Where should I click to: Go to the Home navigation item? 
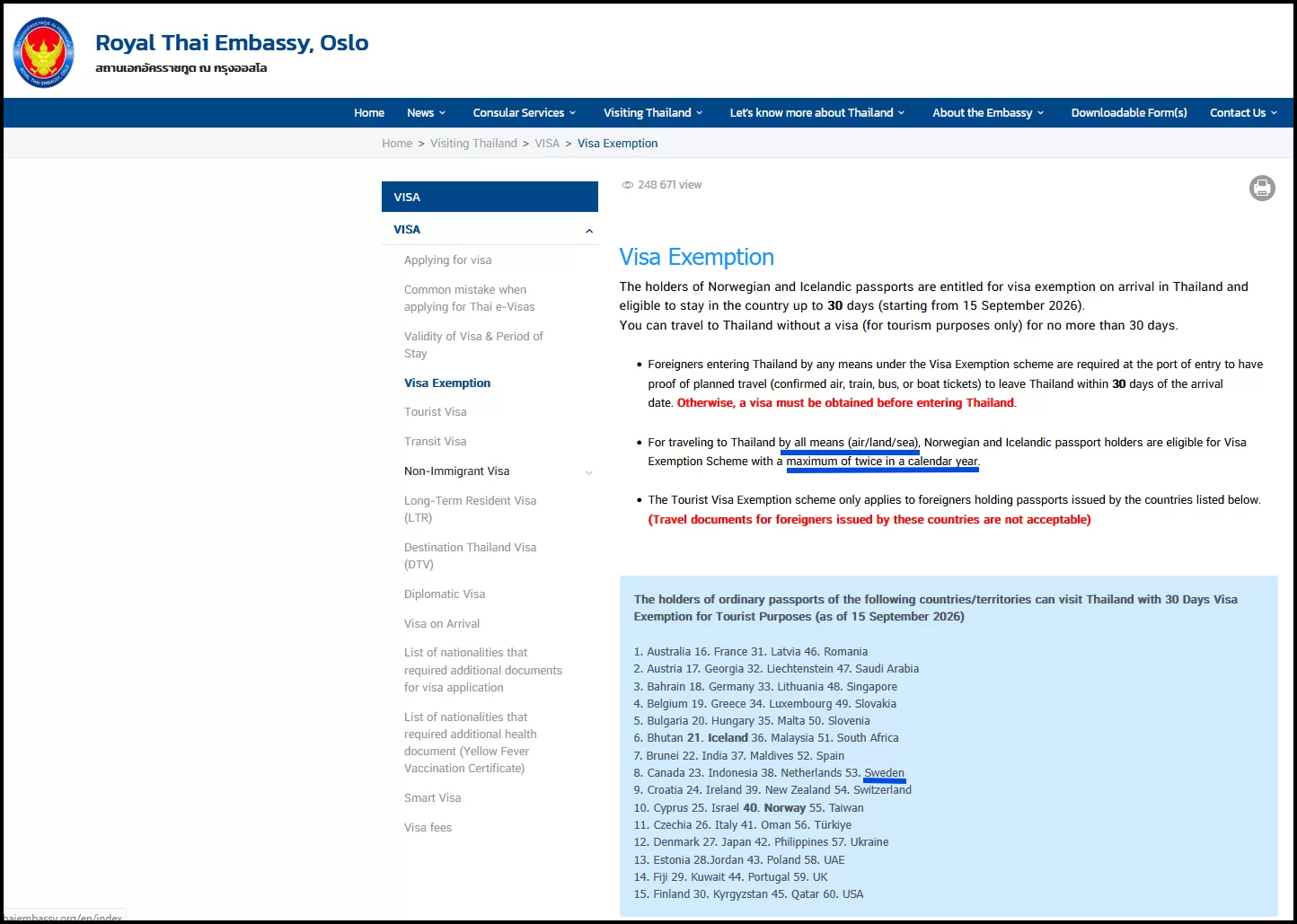click(x=369, y=113)
